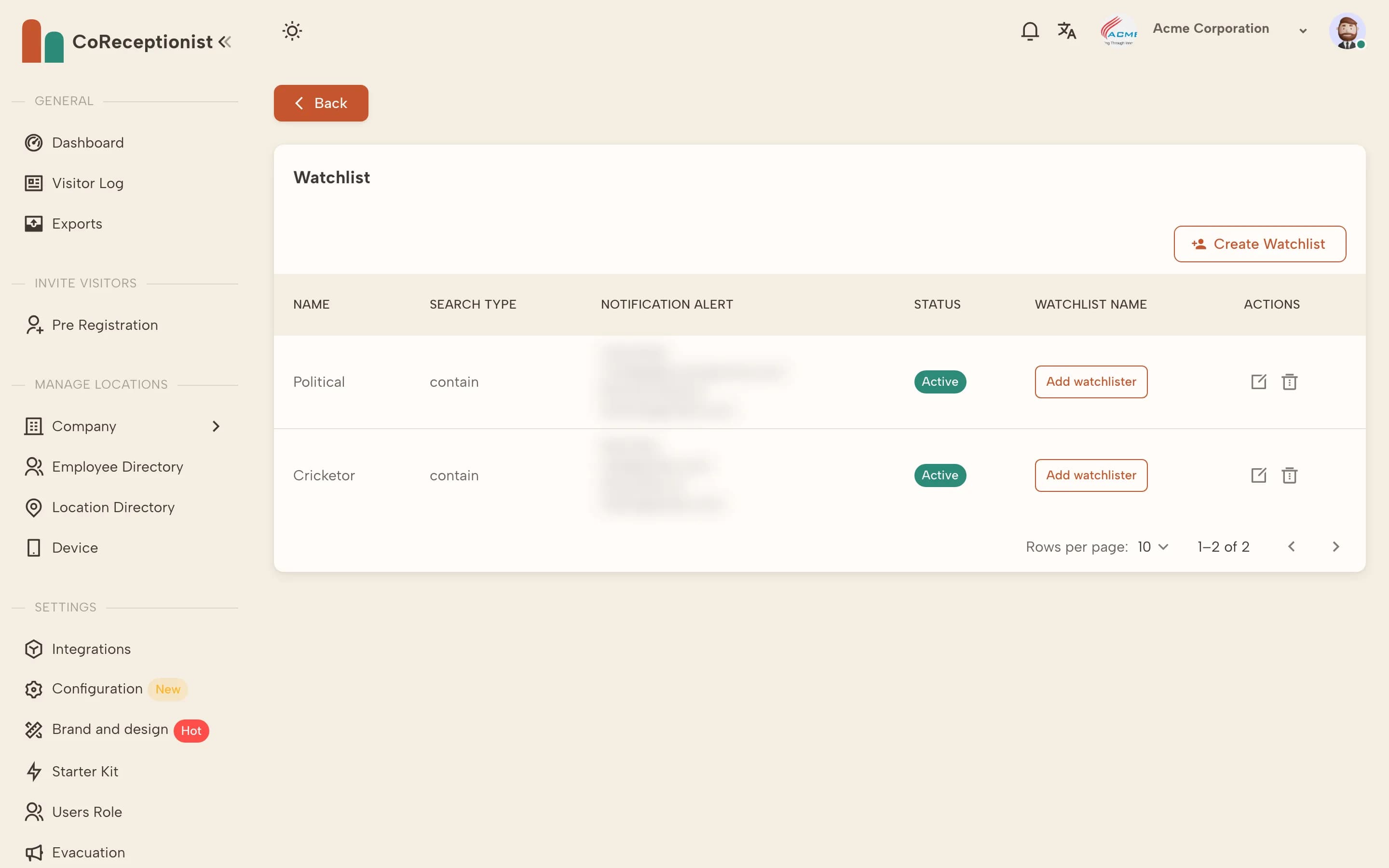Delete the Political watchlist

[1289, 382]
